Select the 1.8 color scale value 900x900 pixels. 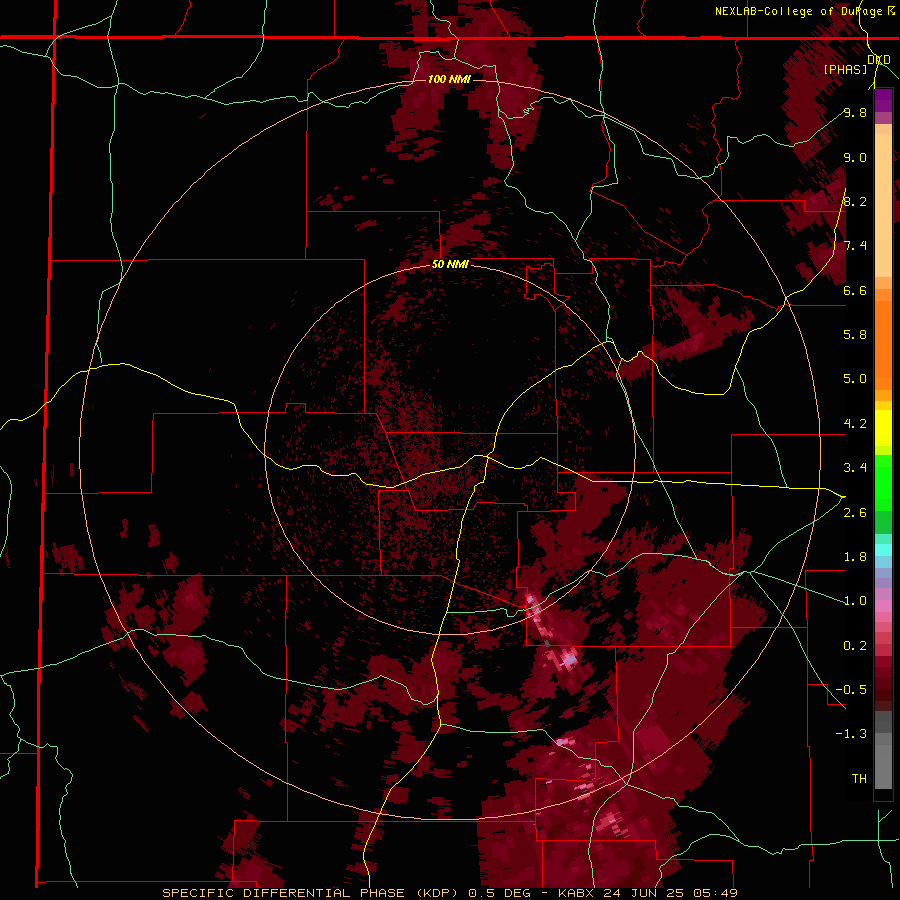[855, 557]
